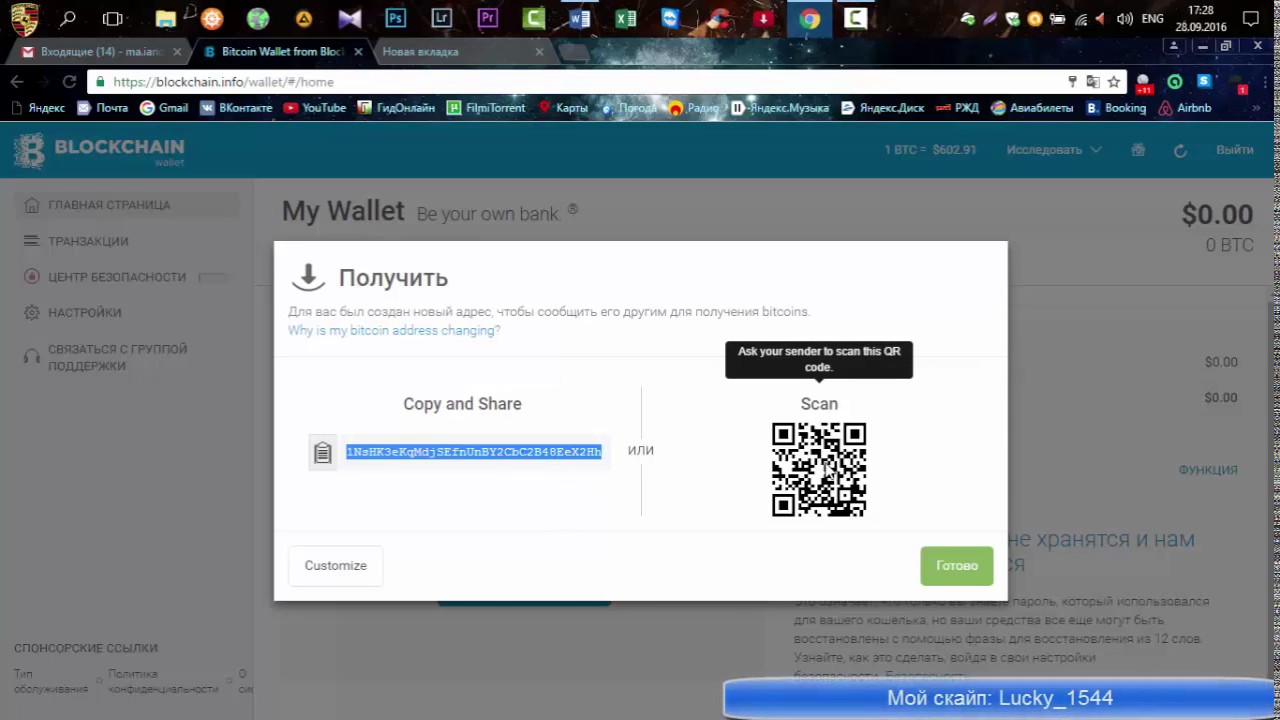Open the Booking bookmark
This screenshot has width=1280, height=720.
click(x=1116, y=108)
